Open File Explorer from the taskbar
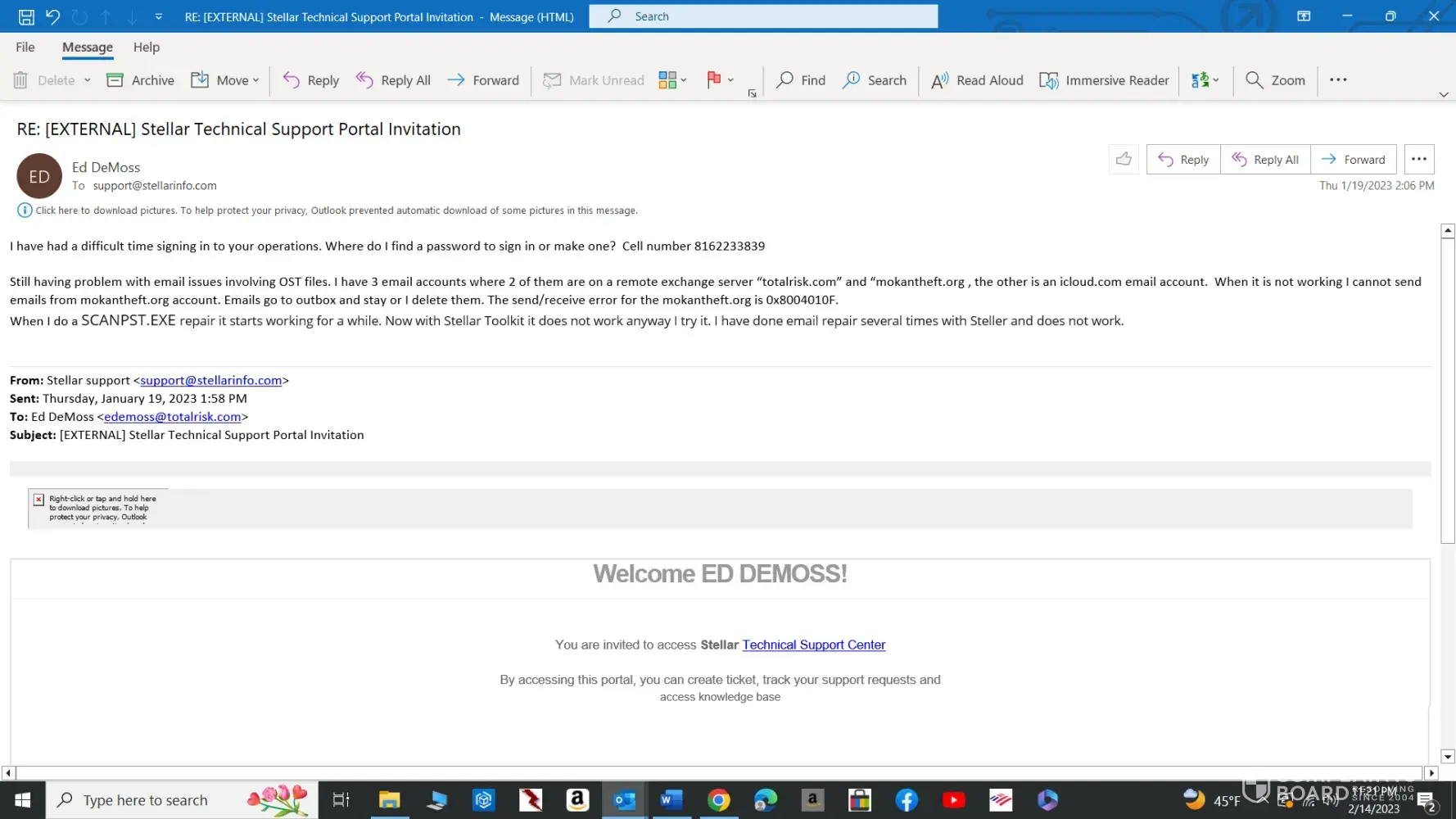The width and height of the screenshot is (1456, 819). [x=389, y=800]
